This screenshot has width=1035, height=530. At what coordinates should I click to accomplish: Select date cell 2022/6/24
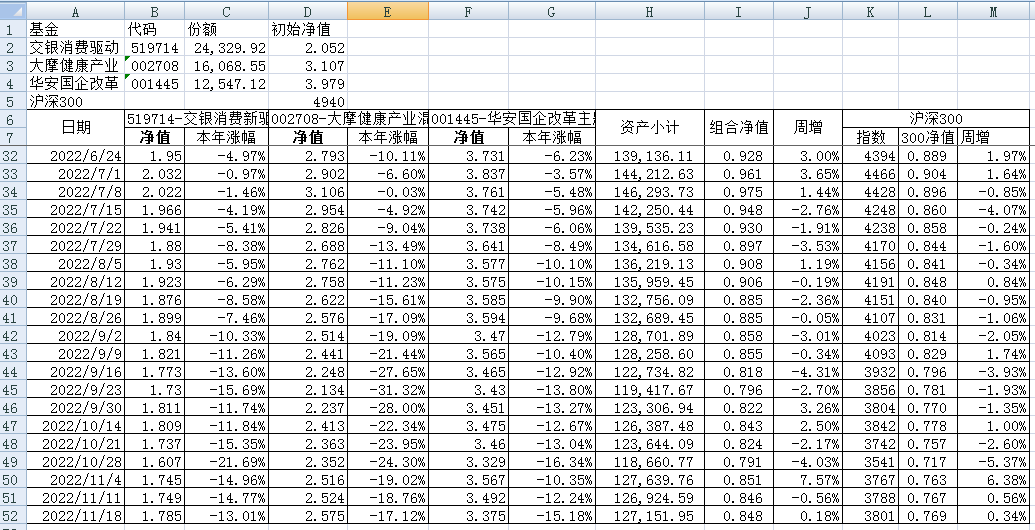pyautogui.click(x=75, y=156)
